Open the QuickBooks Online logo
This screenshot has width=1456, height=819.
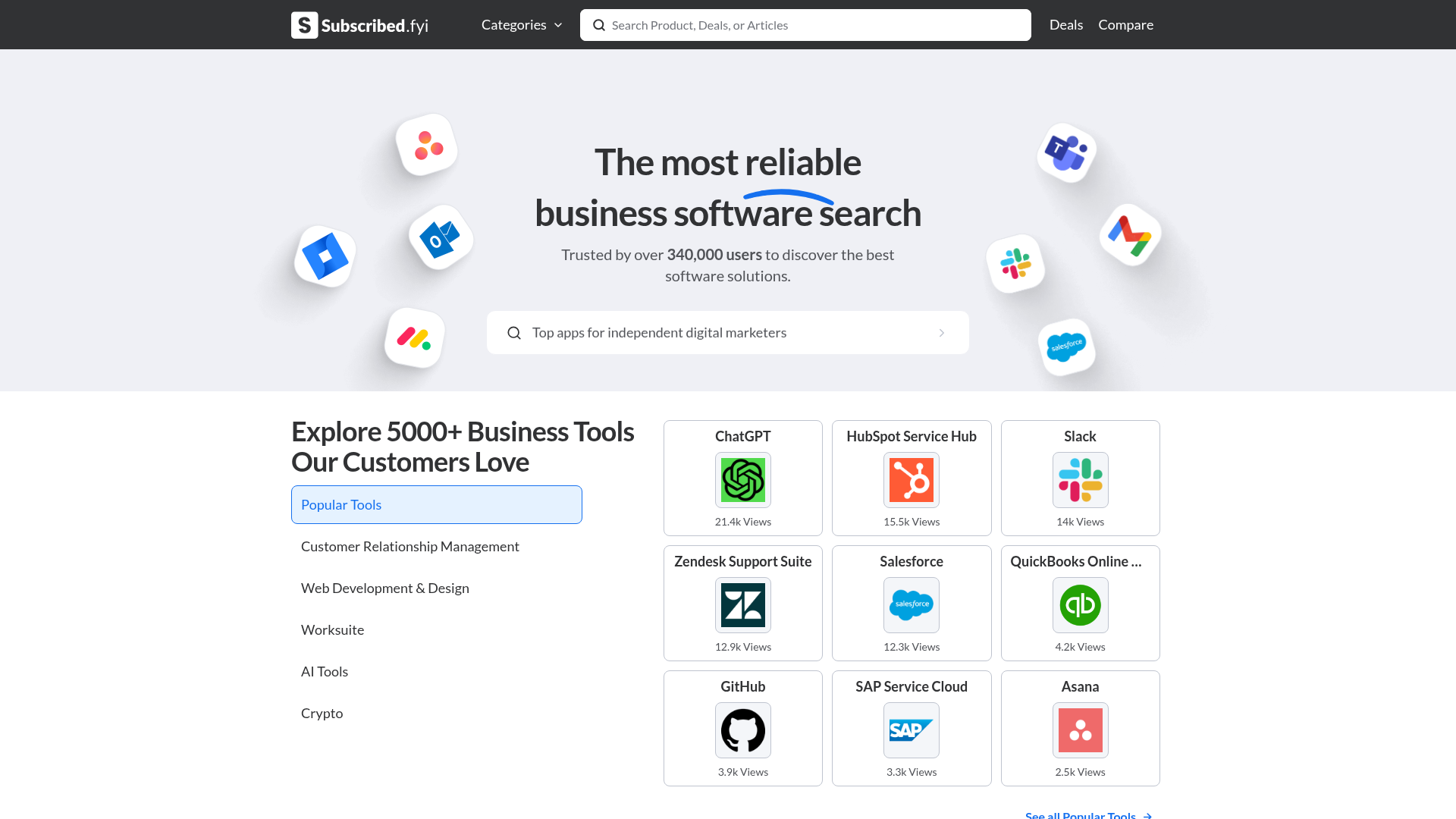pos(1081,605)
